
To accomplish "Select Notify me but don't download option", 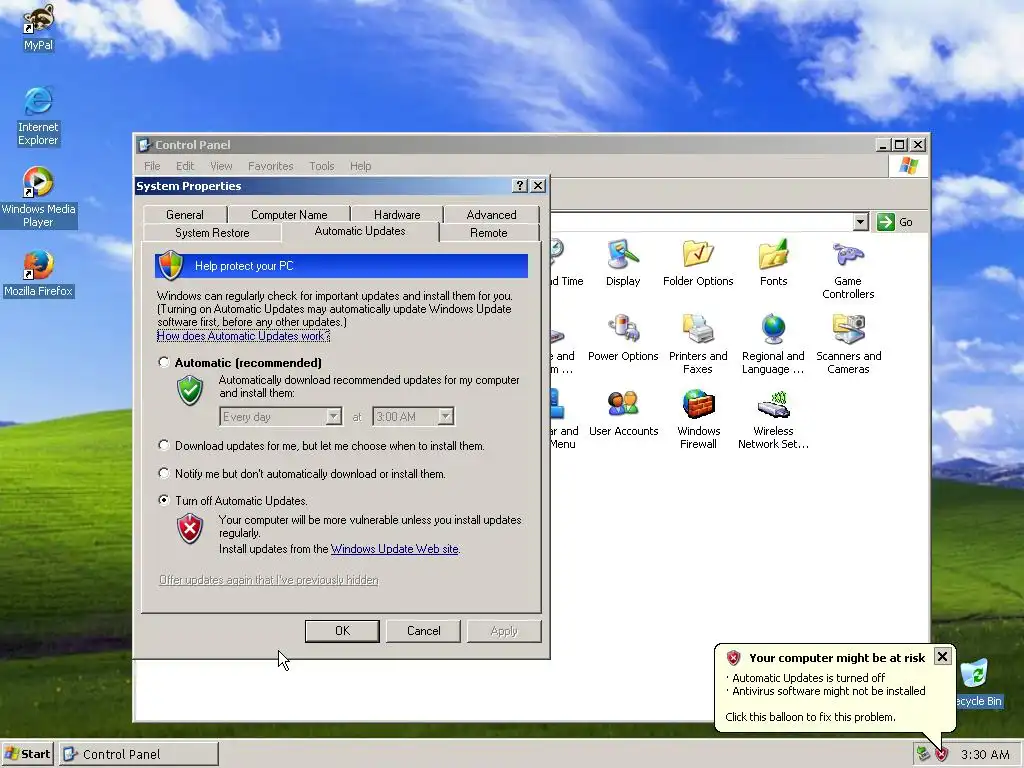I will pos(164,473).
